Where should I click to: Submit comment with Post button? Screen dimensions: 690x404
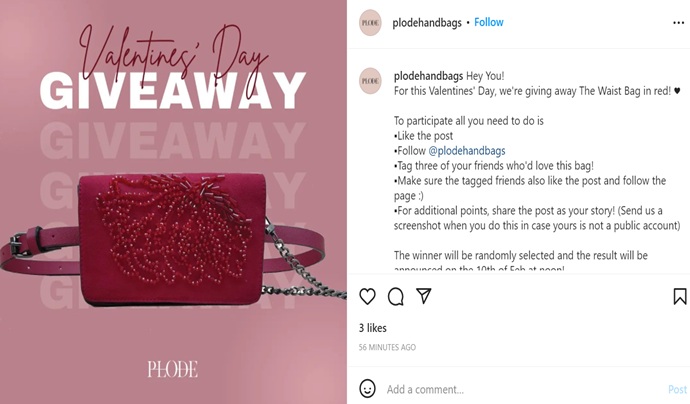point(677,389)
